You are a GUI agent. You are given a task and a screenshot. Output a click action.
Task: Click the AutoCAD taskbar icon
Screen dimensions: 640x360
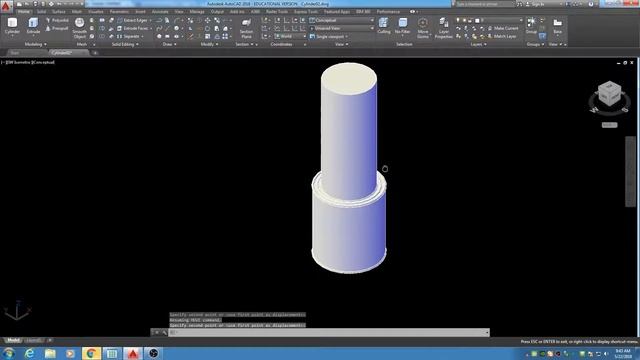pyautogui.click(x=133, y=353)
